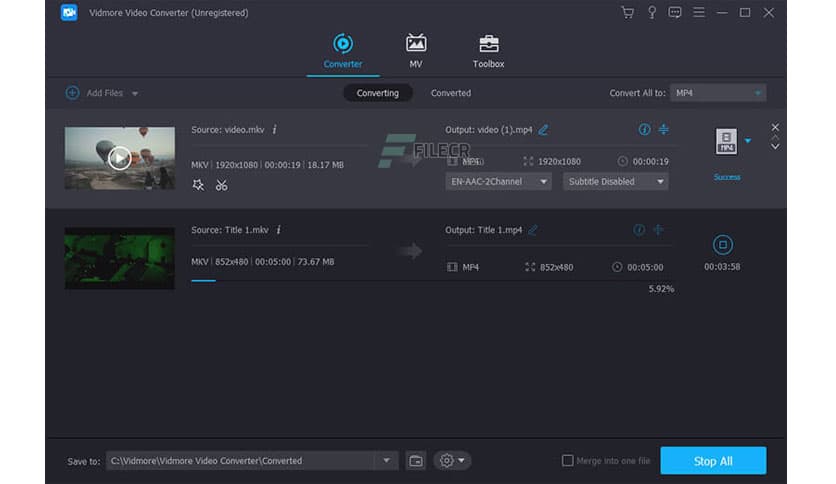Open the hamburger main menu
Screen dimensions: 836x484
point(698,12)
